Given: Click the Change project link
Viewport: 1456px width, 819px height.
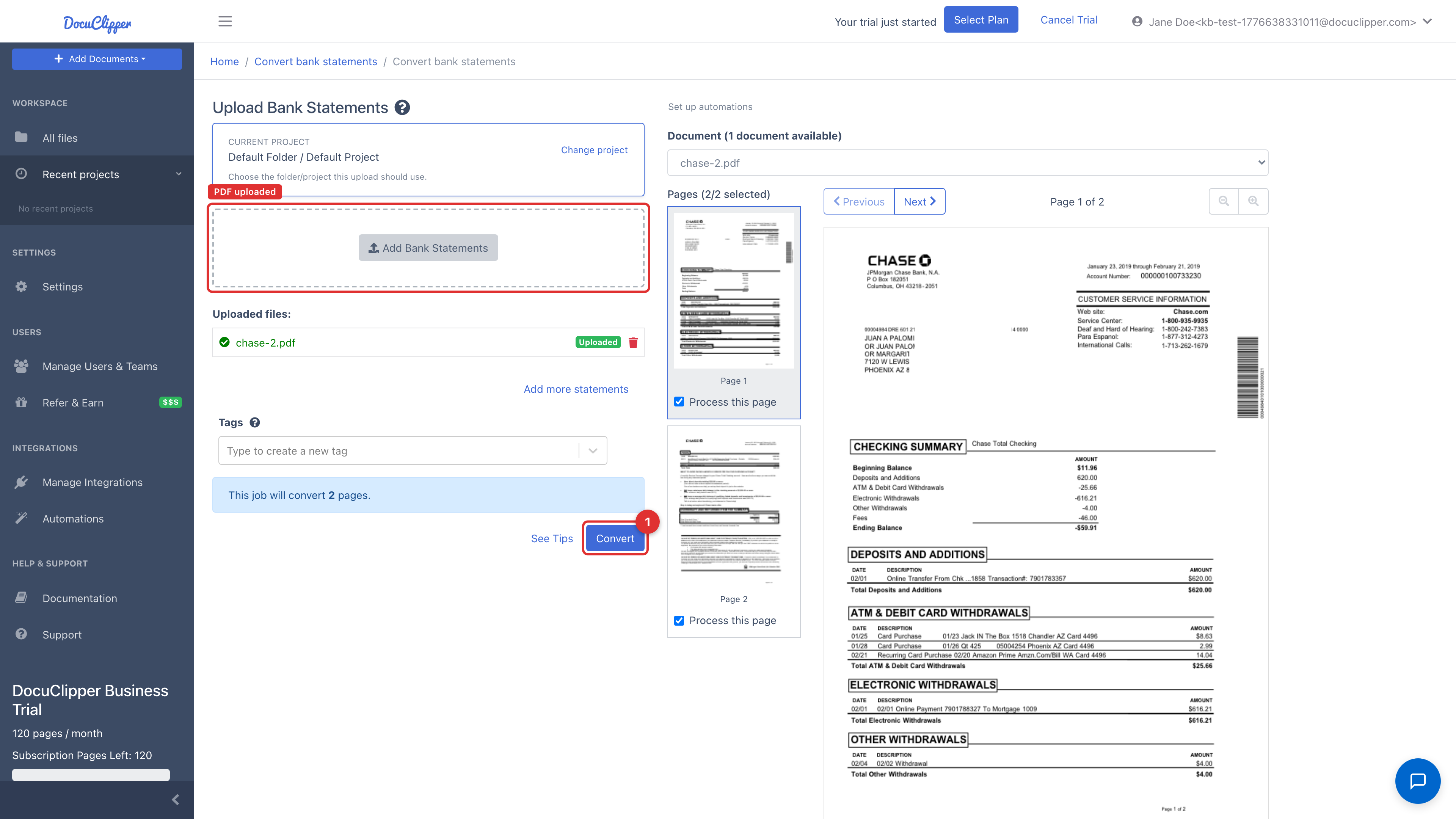Looking at the screenshot, I should (x=594, y=150).
